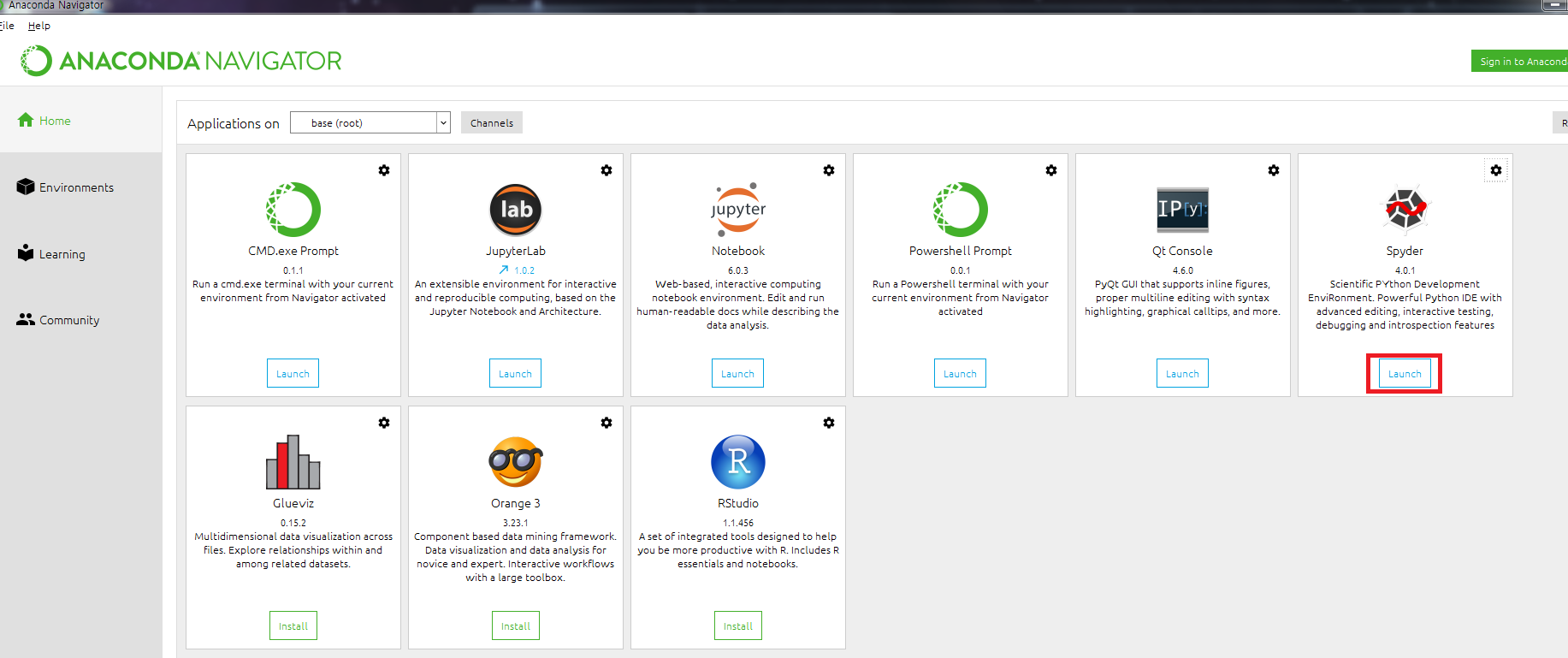This screenshot has height=658, width=1568.
Task: Open settings gear for CMD.exe Prompt
Action: pyautogui.click(x=384, y=170)
